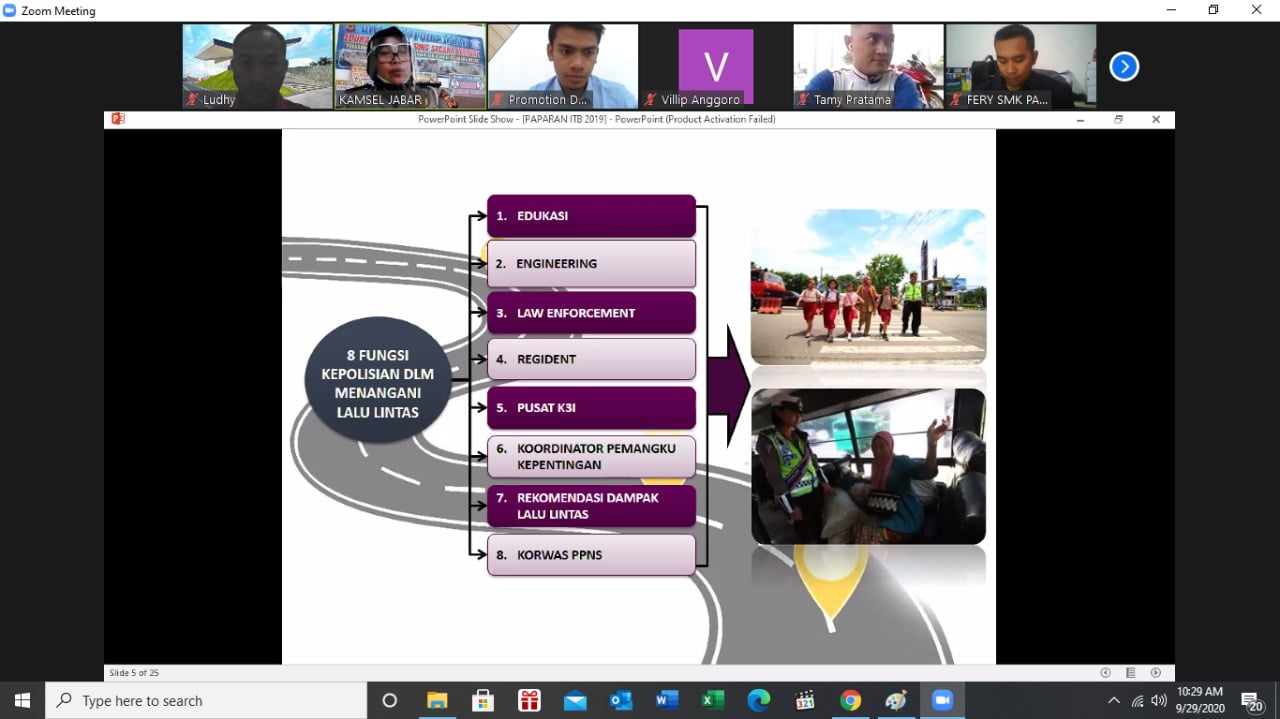Open the notifications panel from taskbar
This screenshot has width=1280, height=719.
1253,700
